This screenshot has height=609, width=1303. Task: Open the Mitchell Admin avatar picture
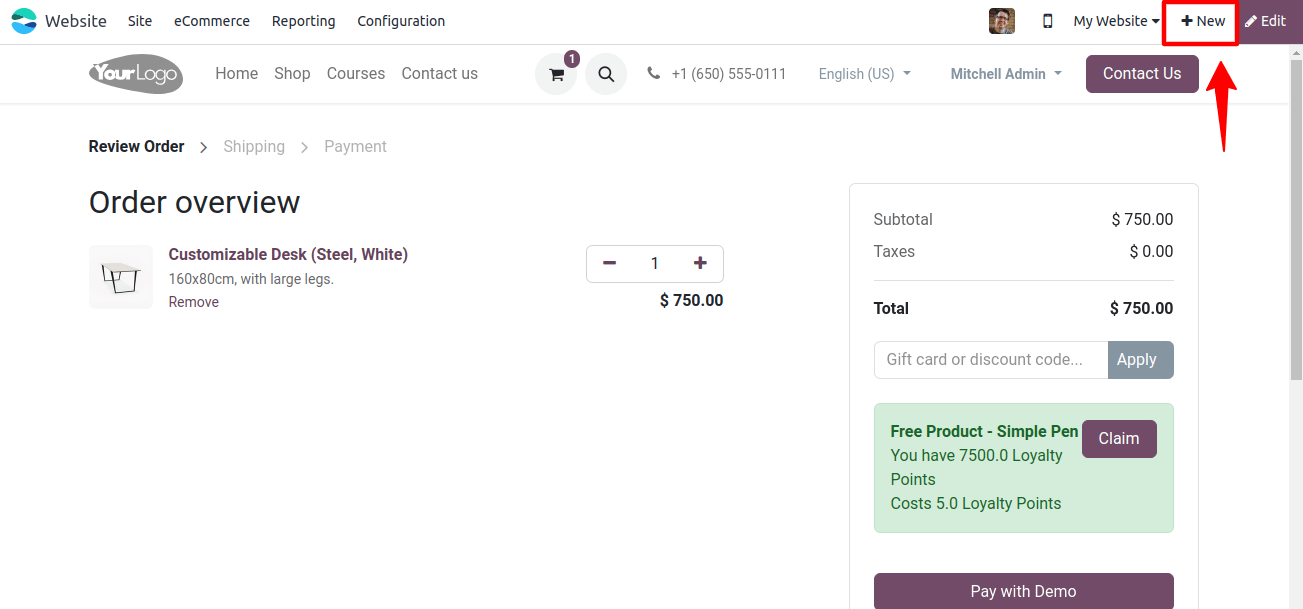coord(1001,21)
